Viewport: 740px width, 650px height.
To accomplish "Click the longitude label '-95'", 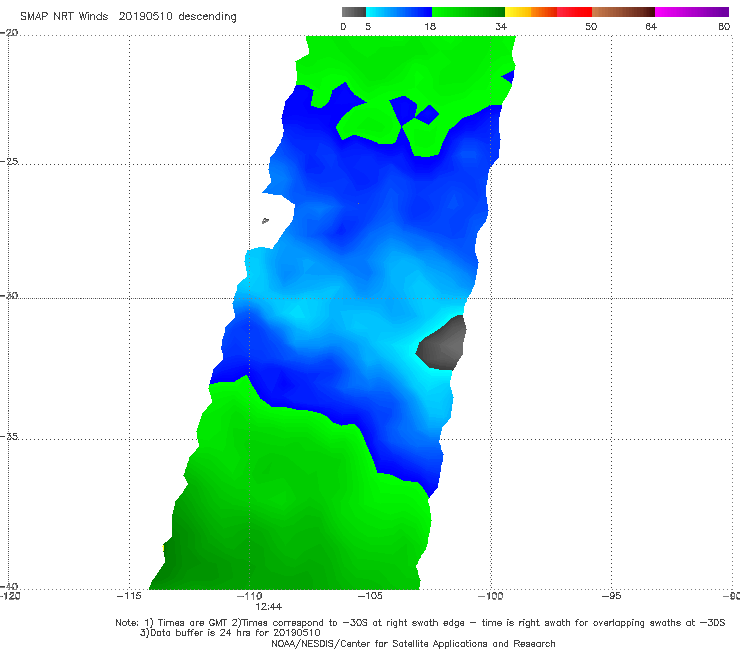I will [611, 596].
